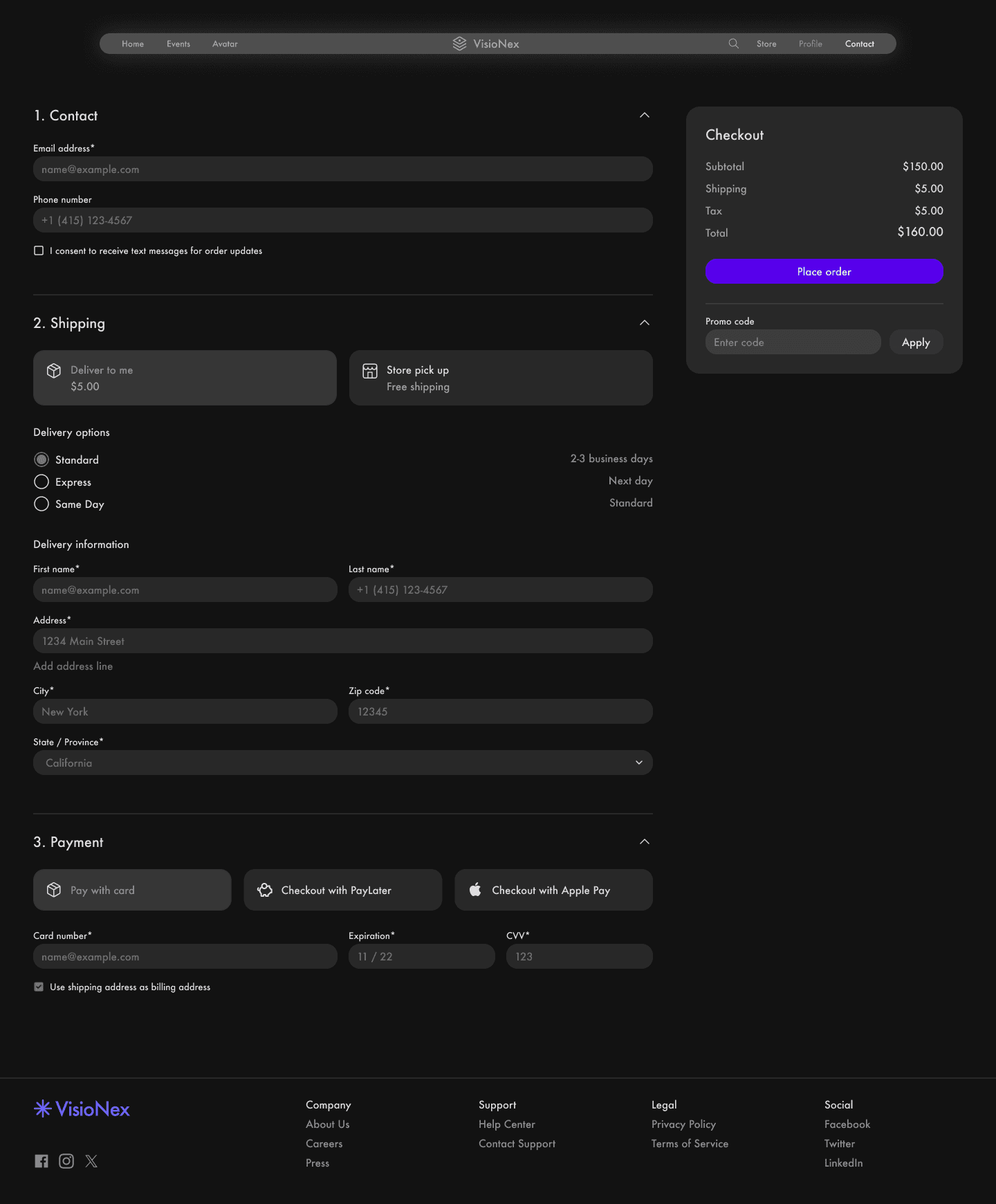Focus the Promo code field
The width and height of the screenshot is (996, 1204).
coord(793,342)
